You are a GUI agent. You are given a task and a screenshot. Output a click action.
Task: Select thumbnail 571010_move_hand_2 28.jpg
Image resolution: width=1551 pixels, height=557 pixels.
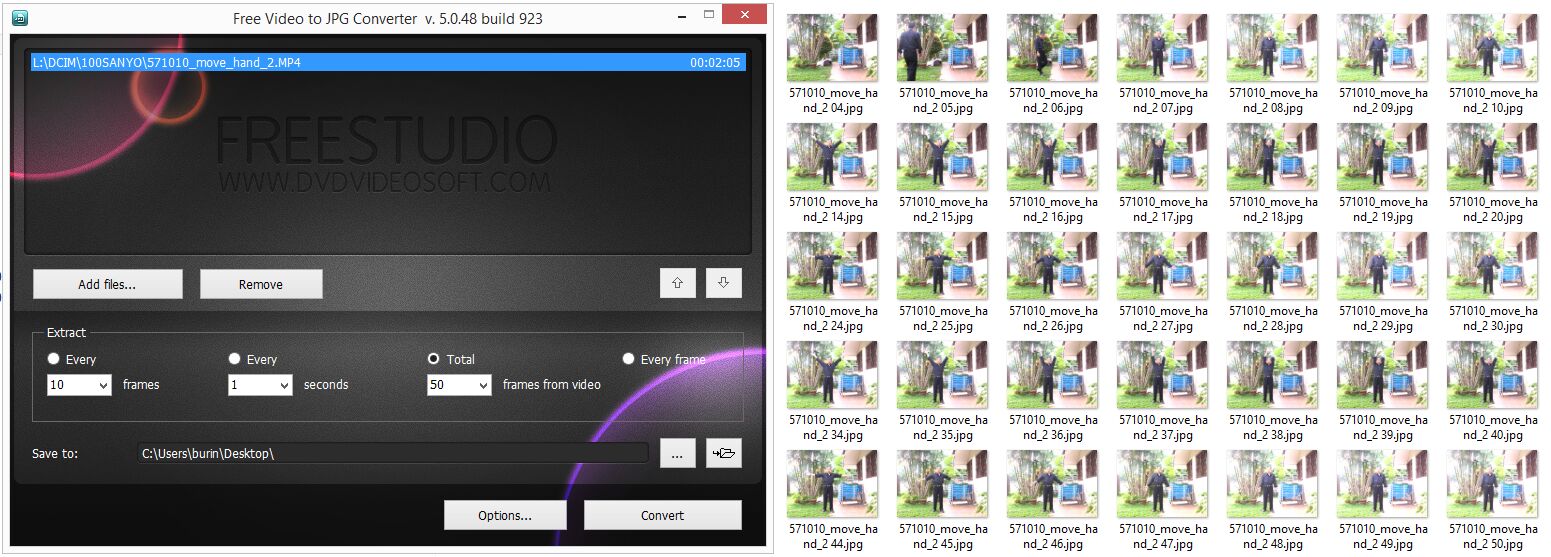point(1273,266)
